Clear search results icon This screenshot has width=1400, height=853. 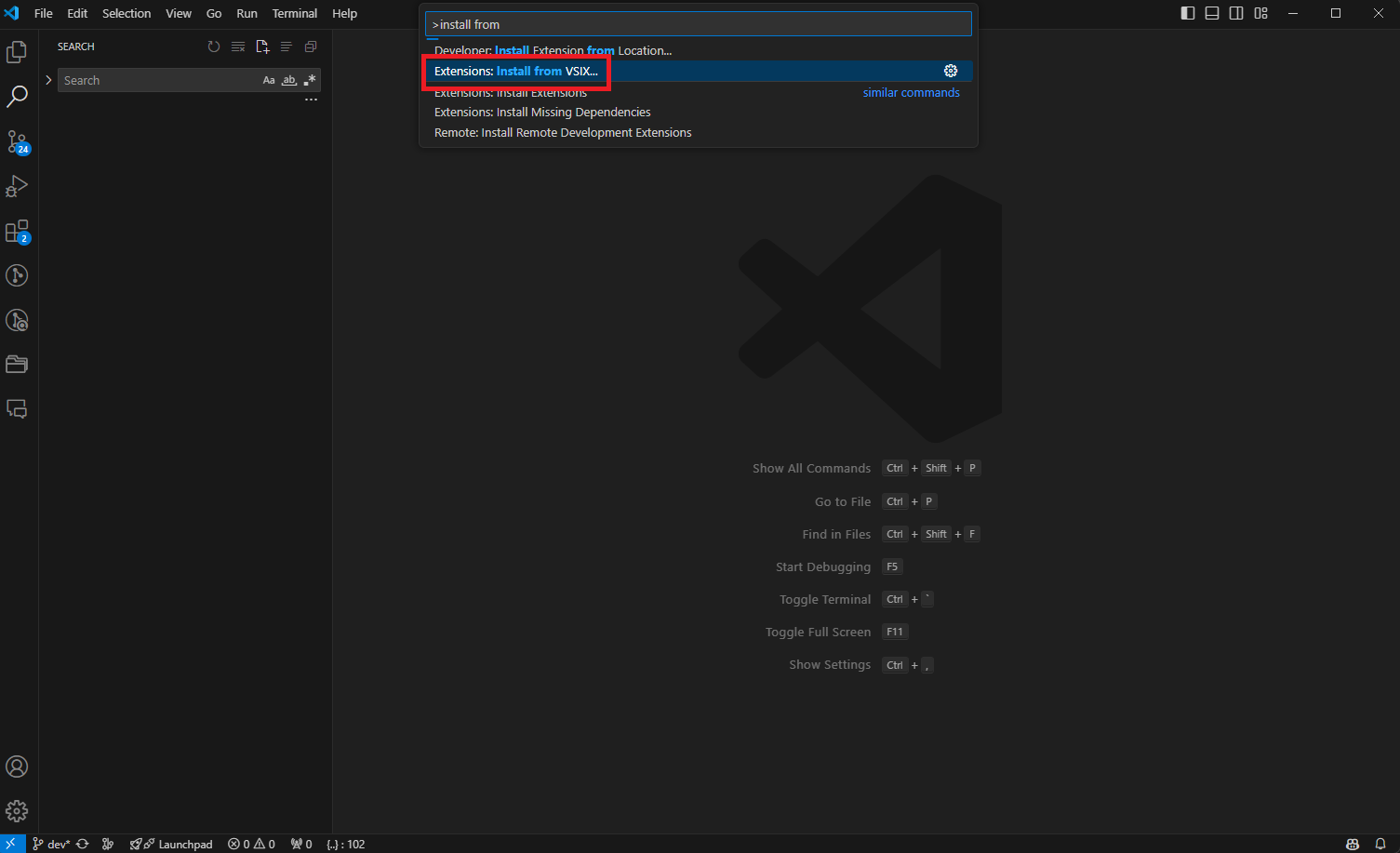[x=238, y=47]
